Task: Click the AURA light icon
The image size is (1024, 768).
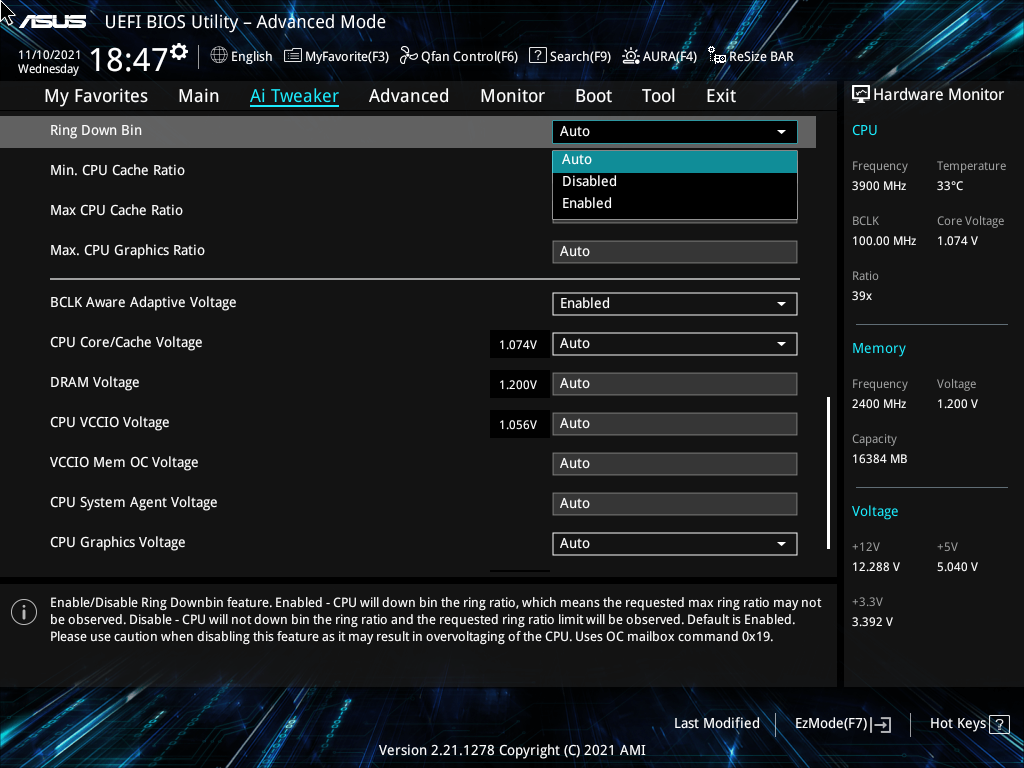Action: pyautogui.click(x=631, y=56)
